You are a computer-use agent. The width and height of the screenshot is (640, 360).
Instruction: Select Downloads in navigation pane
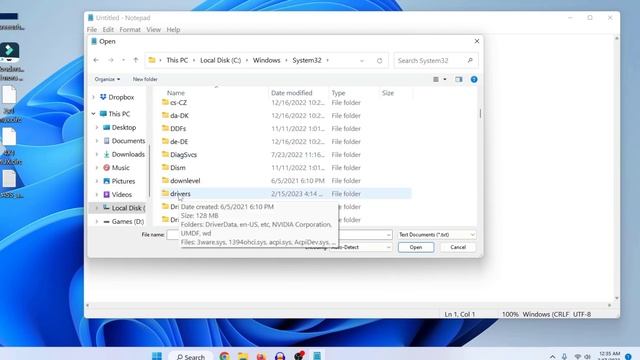(x=128, y=154)
